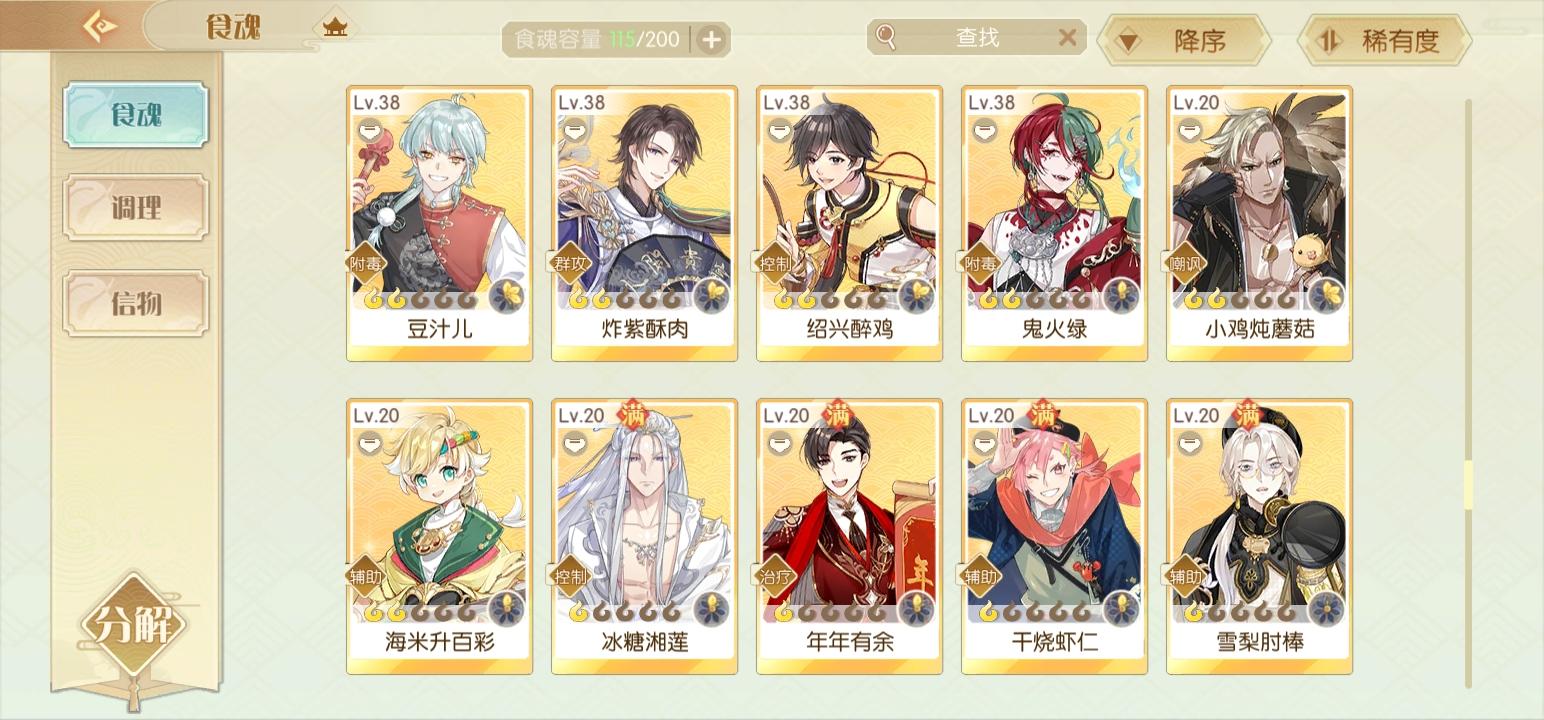Viewport: 1544px width, 720px height.
Task: Click the vertical scrollbar thumb
Action: click(1468, 485)
